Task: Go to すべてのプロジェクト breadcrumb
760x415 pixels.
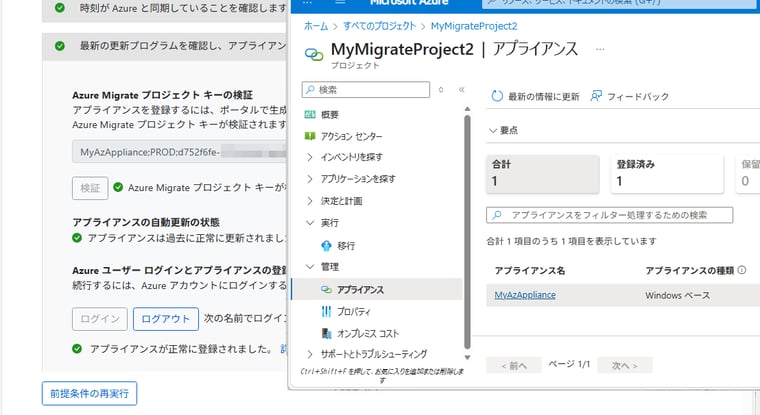Action: click(x=380, y=26)
